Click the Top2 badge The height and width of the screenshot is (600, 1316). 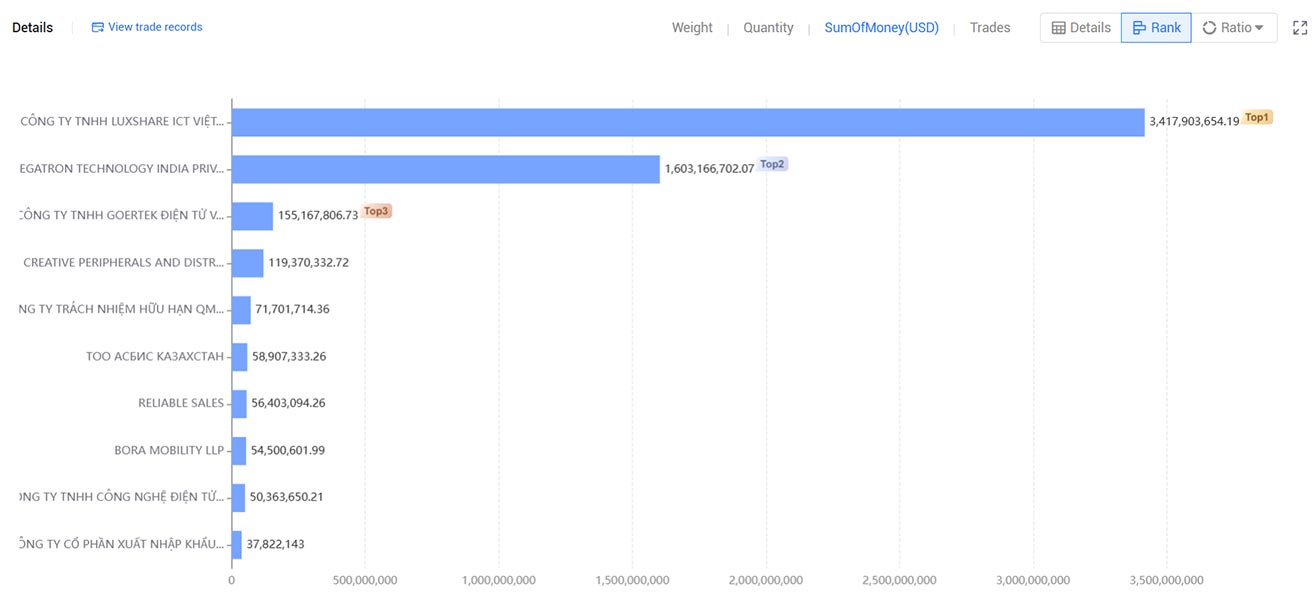(x=772, y=164)
